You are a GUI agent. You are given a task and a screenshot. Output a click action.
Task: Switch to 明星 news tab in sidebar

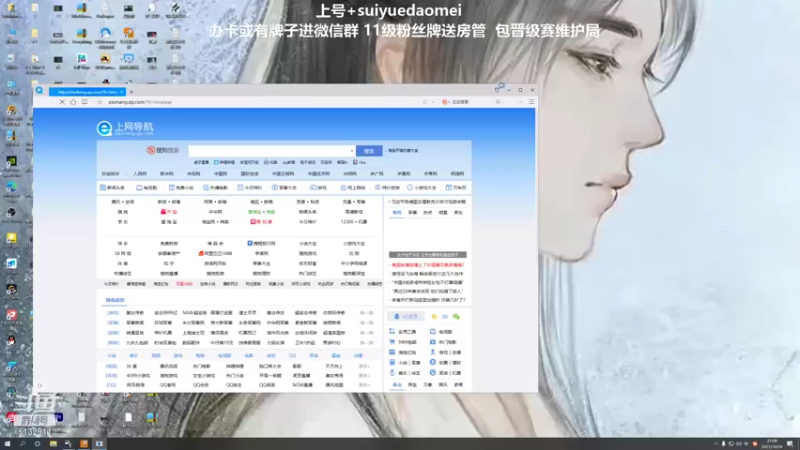[443, 213]
